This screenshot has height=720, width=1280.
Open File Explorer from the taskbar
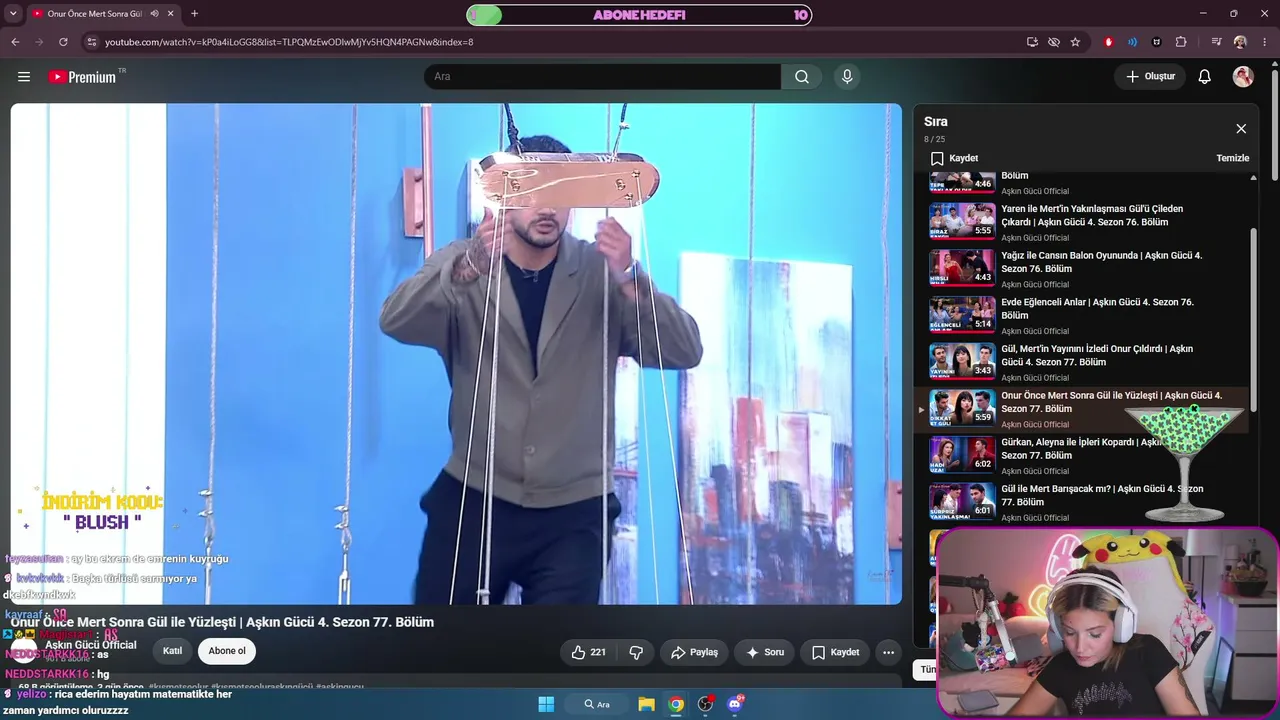pyautogui.click(x=646, y=704)
